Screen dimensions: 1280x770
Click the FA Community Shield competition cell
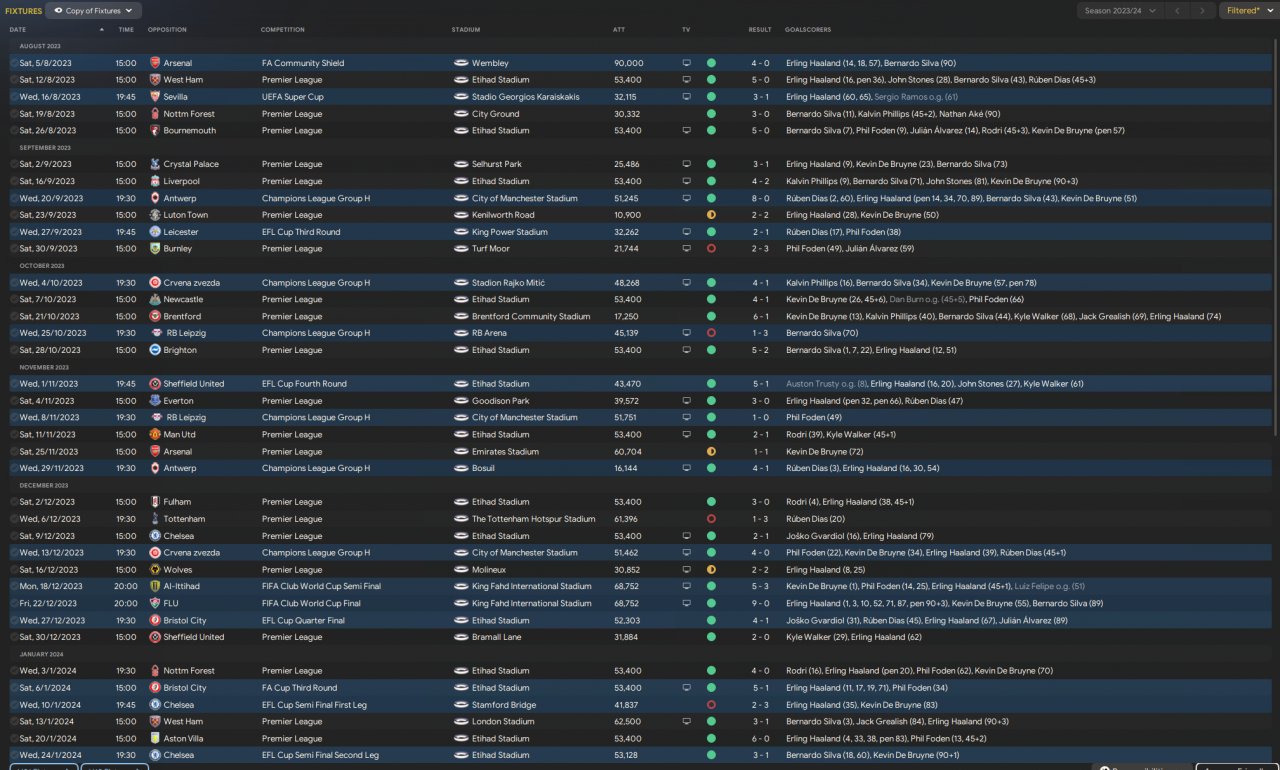pos(303,63)
